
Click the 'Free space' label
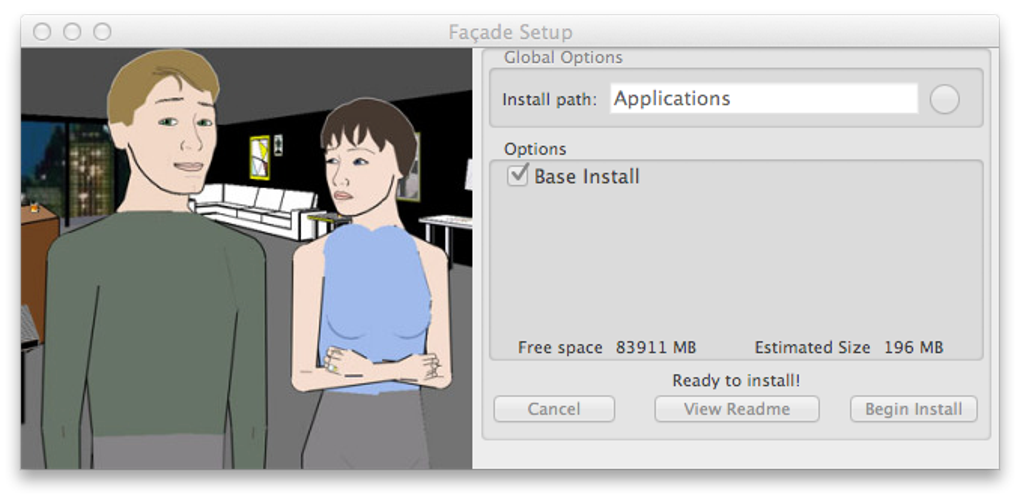coord(560,348)
